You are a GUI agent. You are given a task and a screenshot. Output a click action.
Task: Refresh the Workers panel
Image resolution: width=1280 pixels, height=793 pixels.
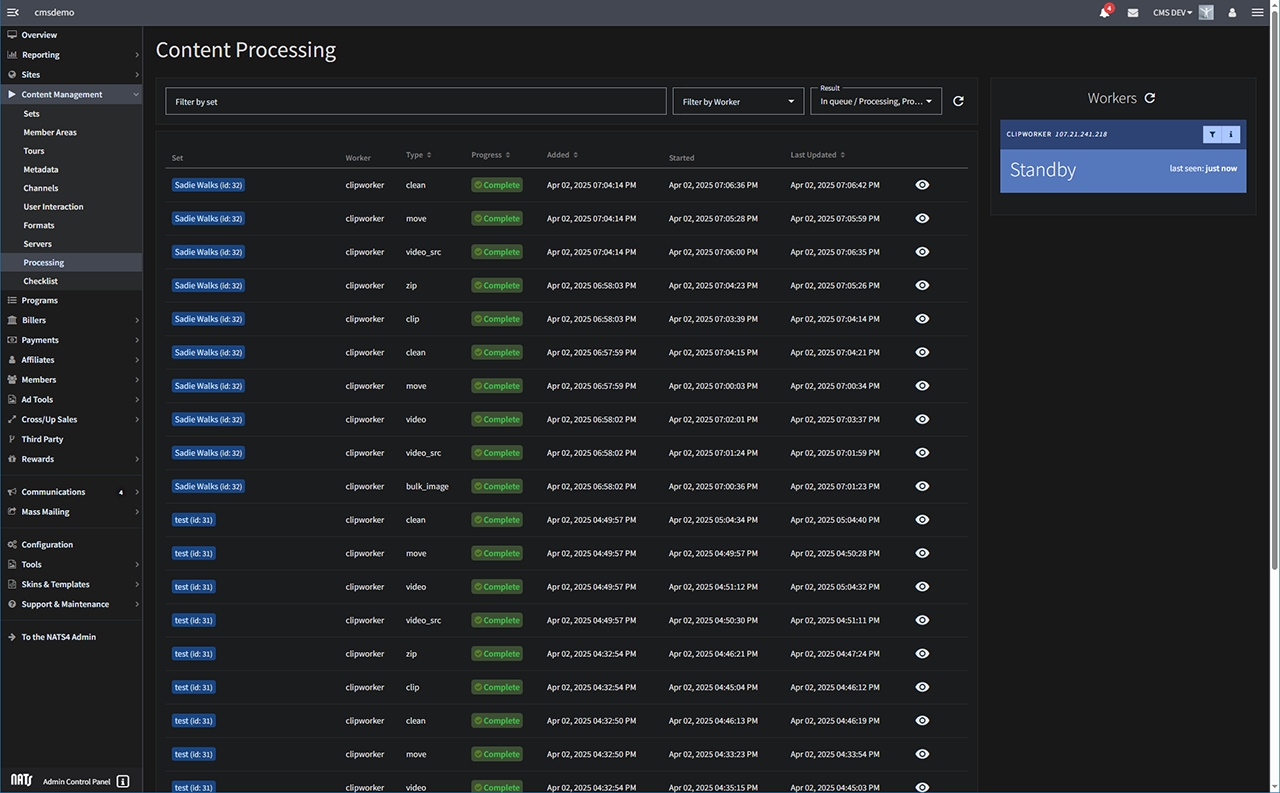[x=1150, y=98]
